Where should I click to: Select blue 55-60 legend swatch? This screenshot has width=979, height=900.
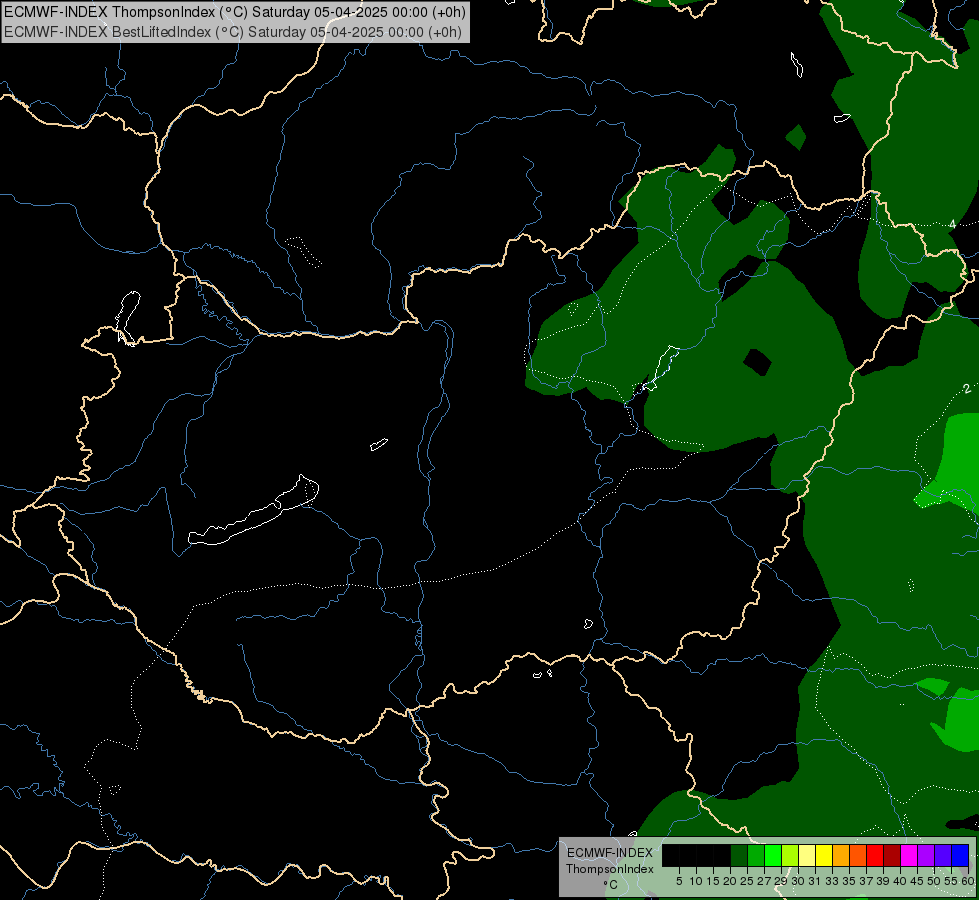coord(960,855)
